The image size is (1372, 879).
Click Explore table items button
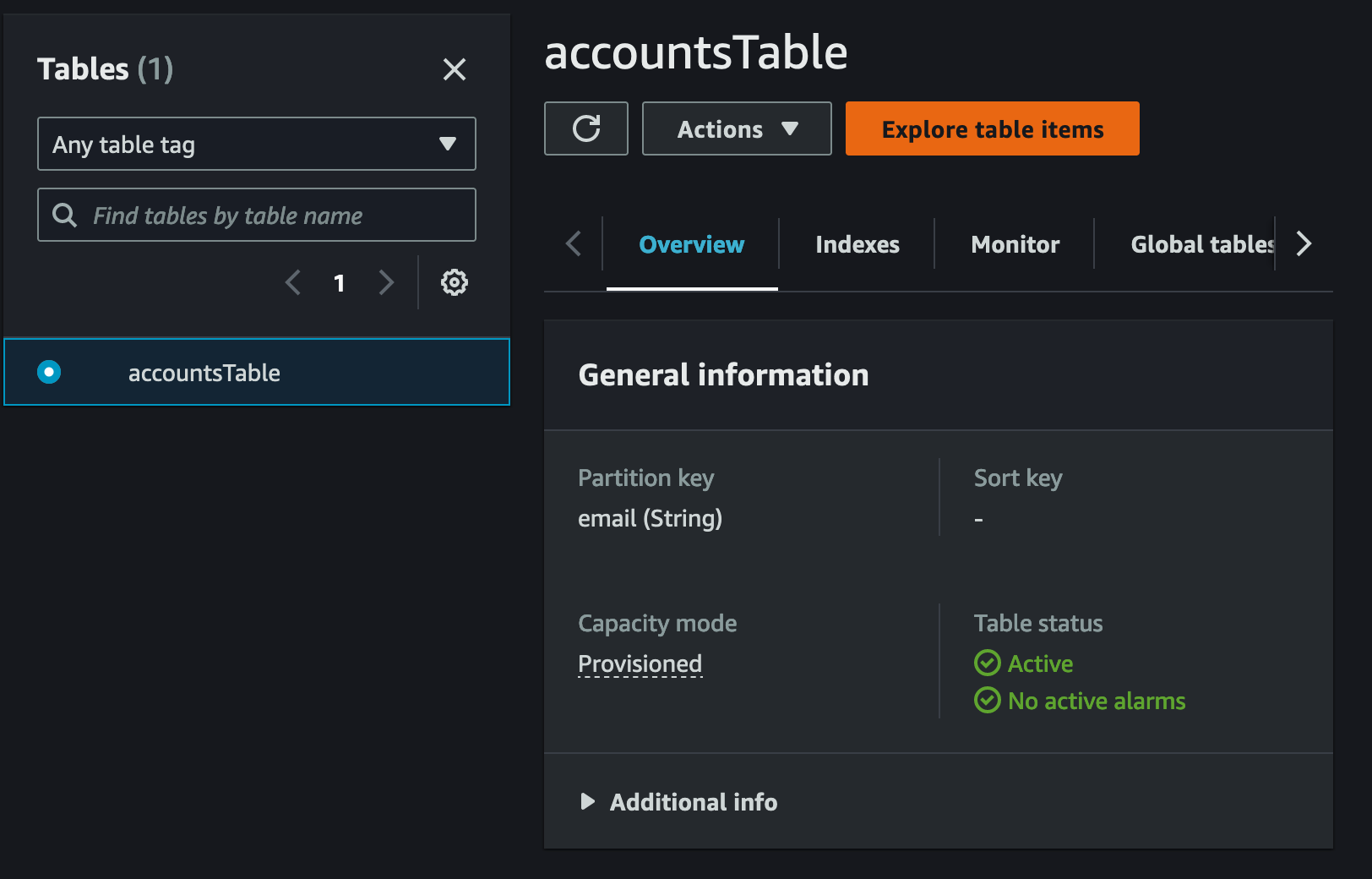coord(993,128)
